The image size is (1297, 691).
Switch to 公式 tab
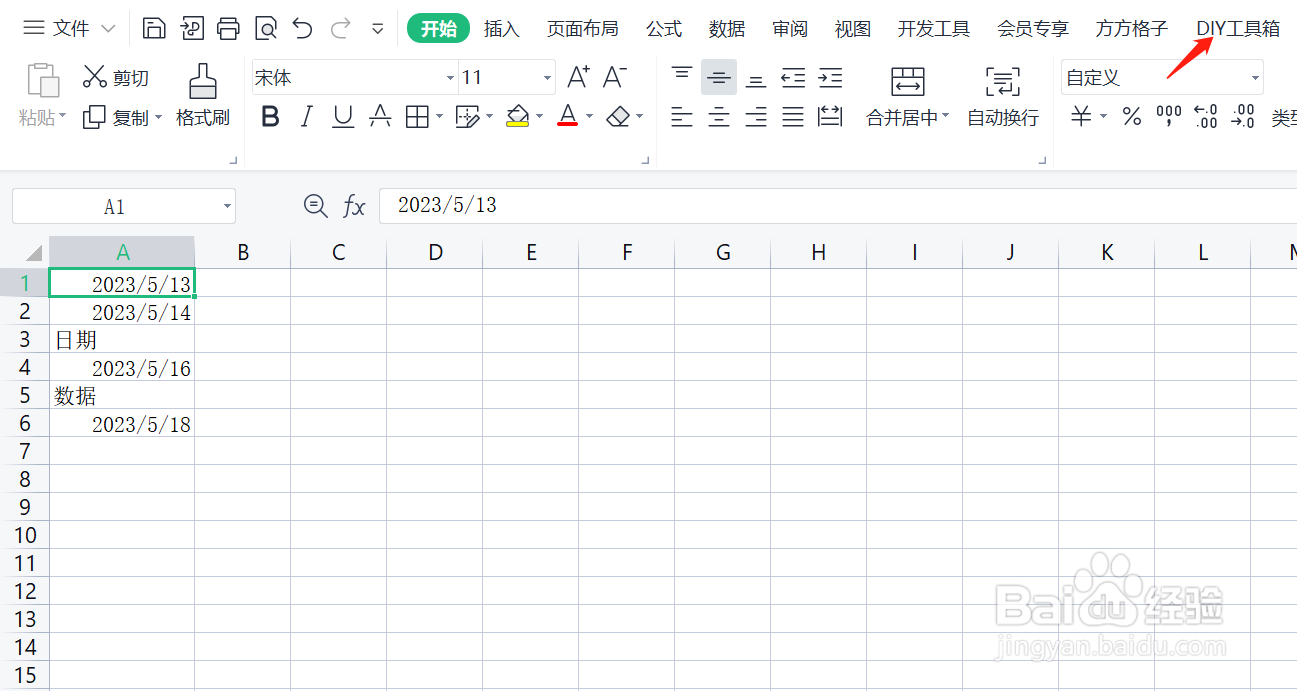pos(664,29)
